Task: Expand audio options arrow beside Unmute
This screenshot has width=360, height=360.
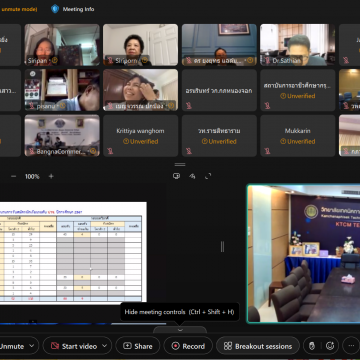Action: [32, 346]
